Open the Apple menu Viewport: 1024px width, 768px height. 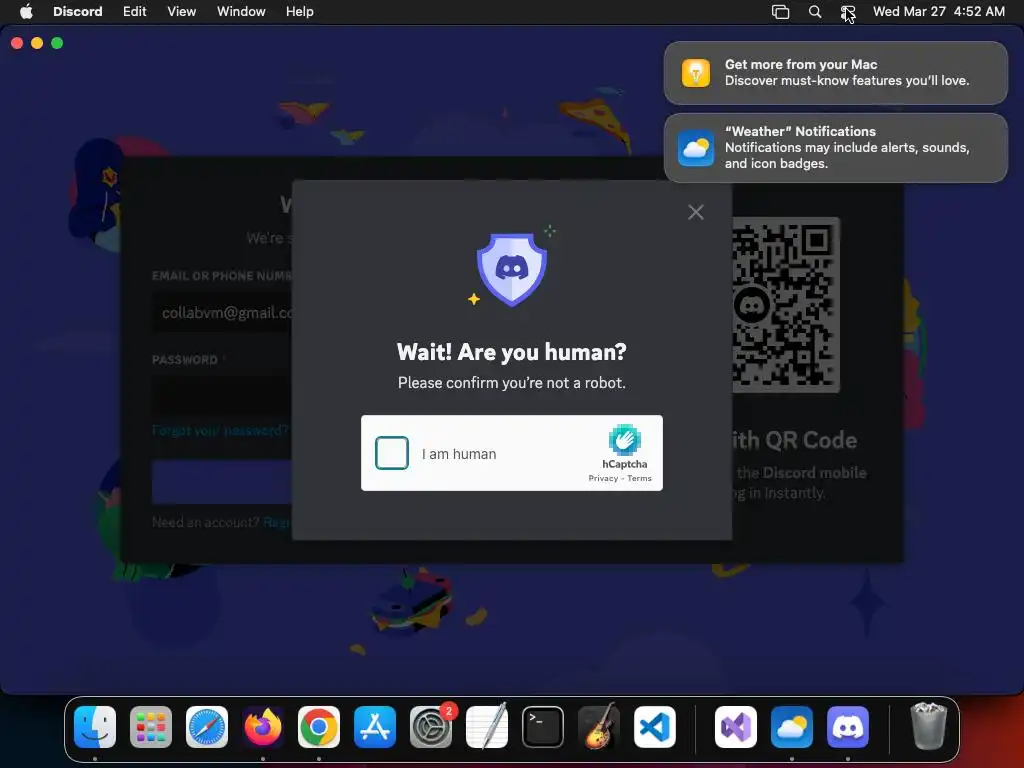[x=26, y=12]
